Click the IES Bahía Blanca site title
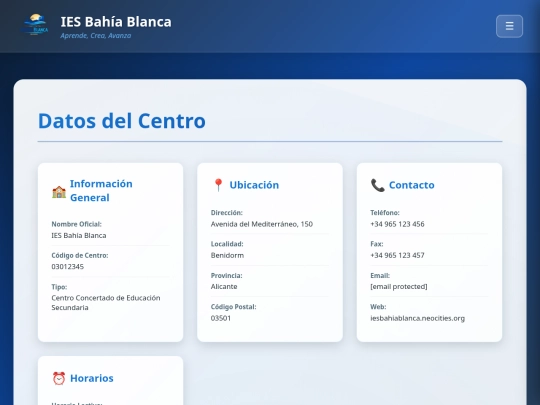This screenshot has width=540, height=405. tap(116, 22)
